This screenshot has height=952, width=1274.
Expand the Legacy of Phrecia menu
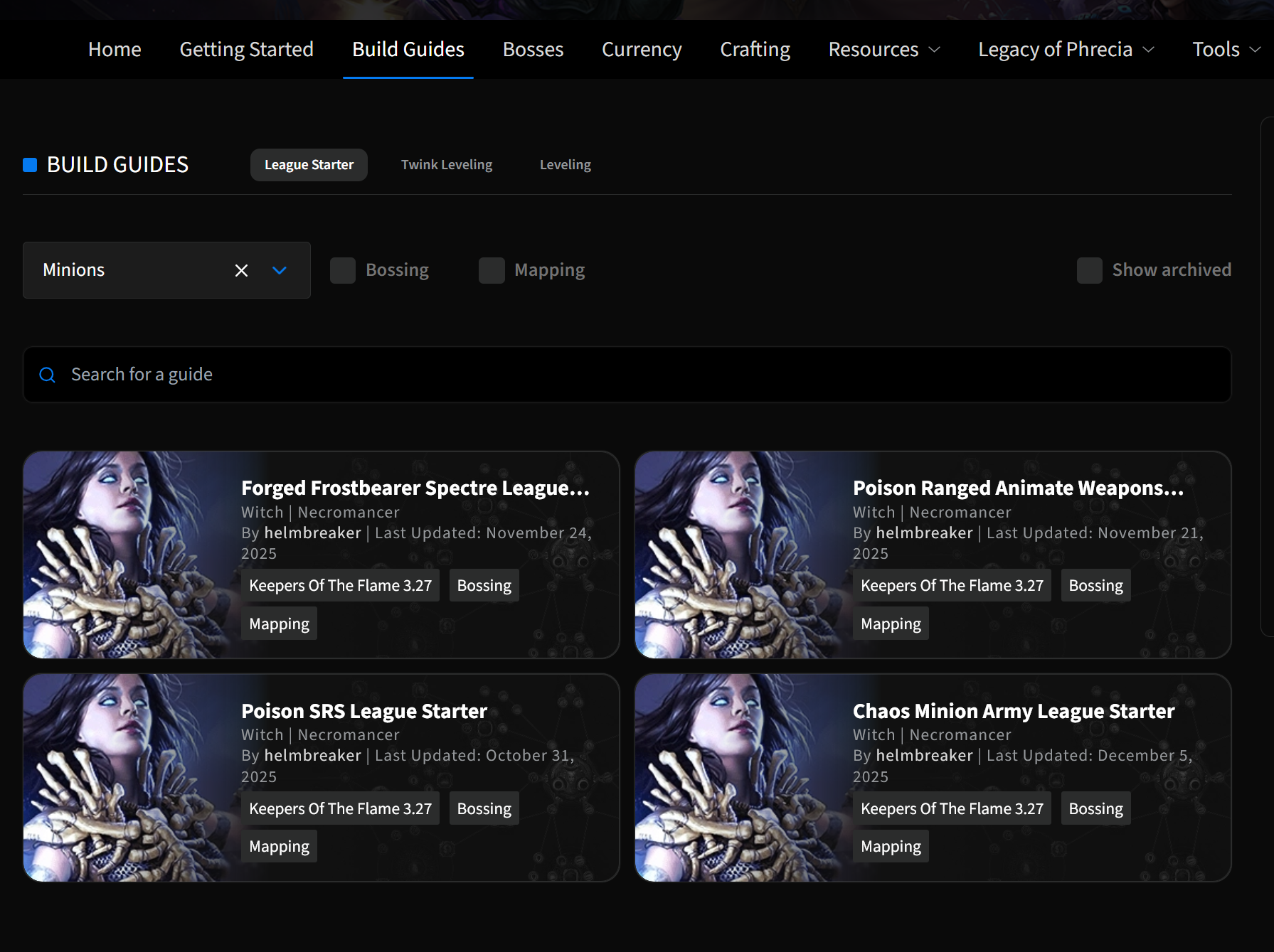[x=1066, y=49]
